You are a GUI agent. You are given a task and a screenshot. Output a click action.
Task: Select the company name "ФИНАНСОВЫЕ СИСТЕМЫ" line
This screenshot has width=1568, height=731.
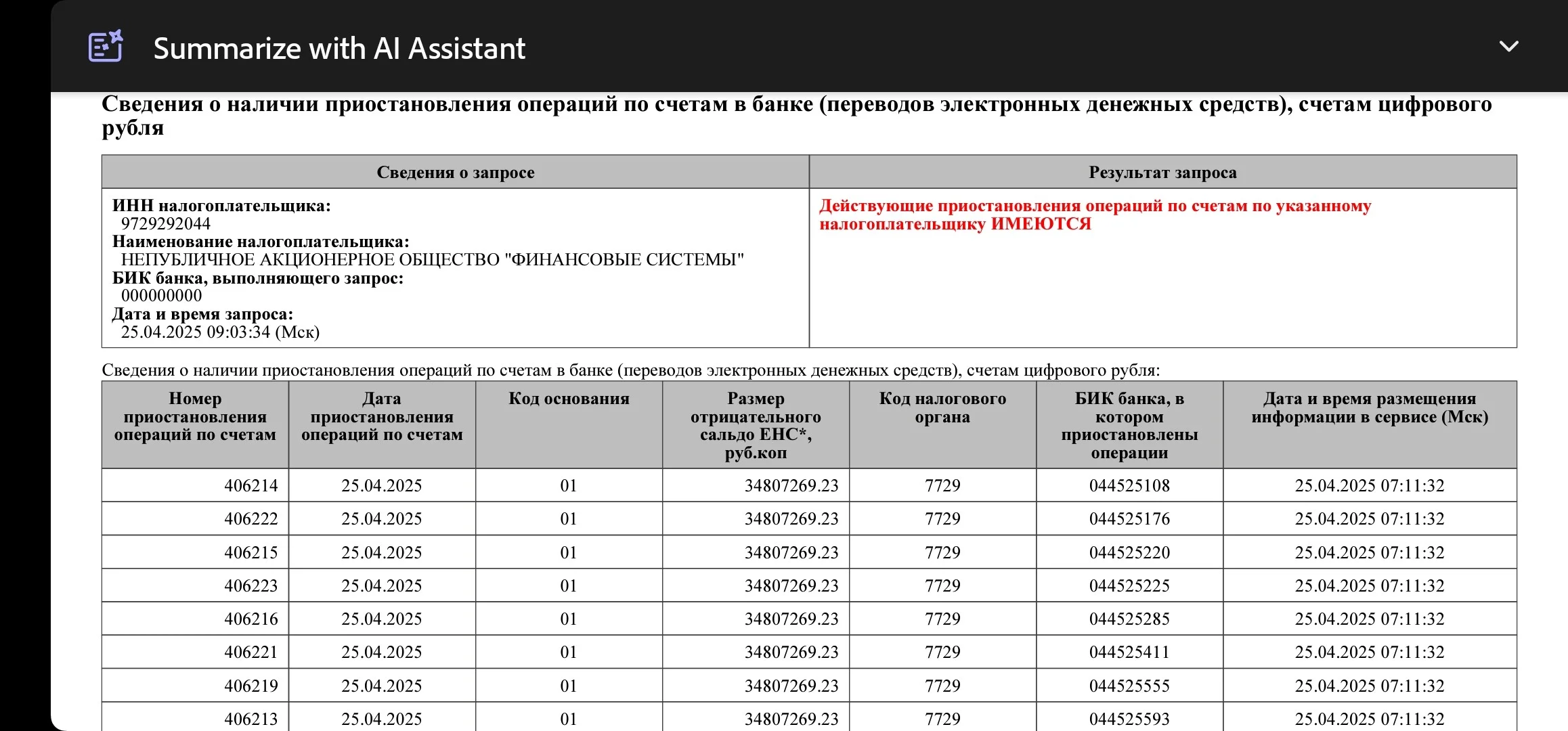[433, 260]
